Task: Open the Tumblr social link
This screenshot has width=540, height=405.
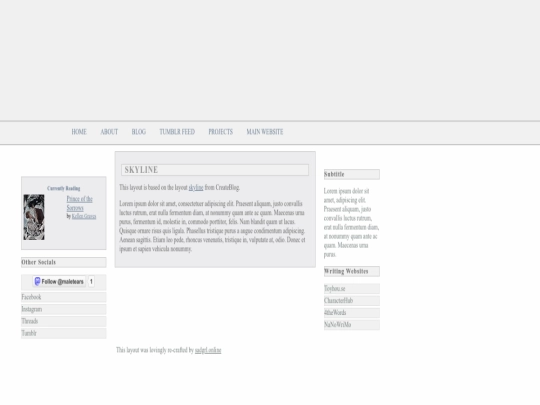Action: [64, 333]
